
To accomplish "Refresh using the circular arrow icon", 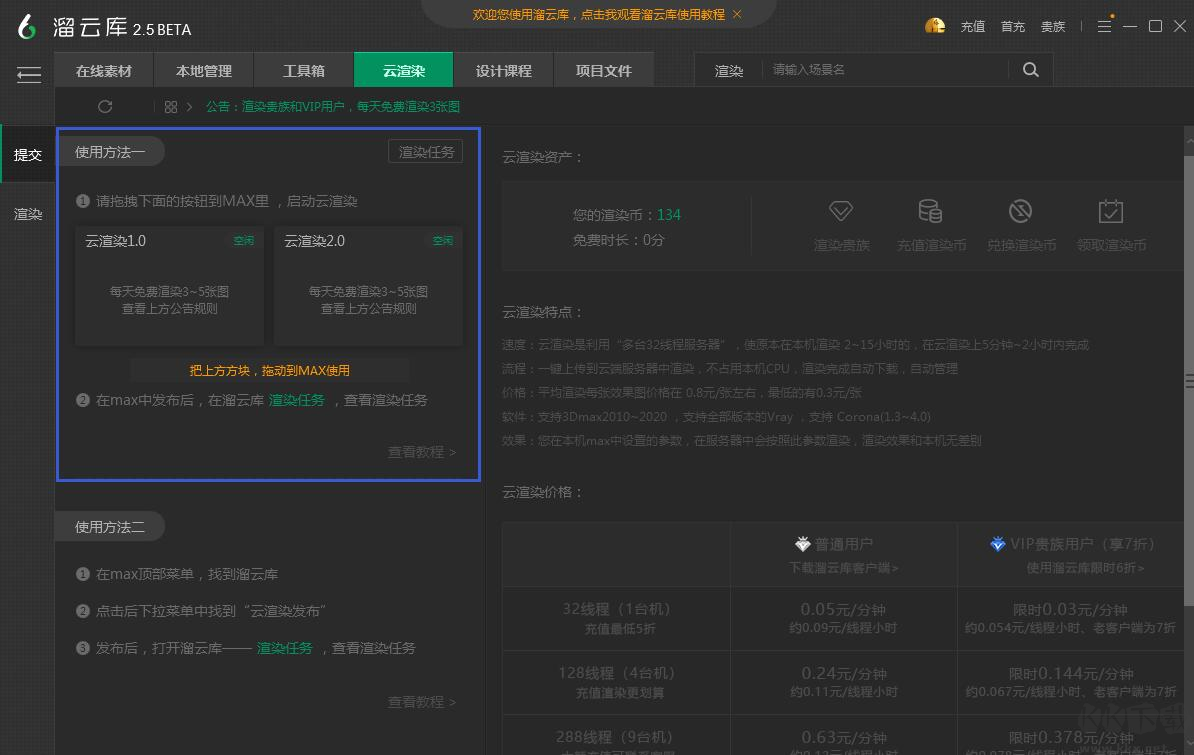I will [x=105, y=106].
